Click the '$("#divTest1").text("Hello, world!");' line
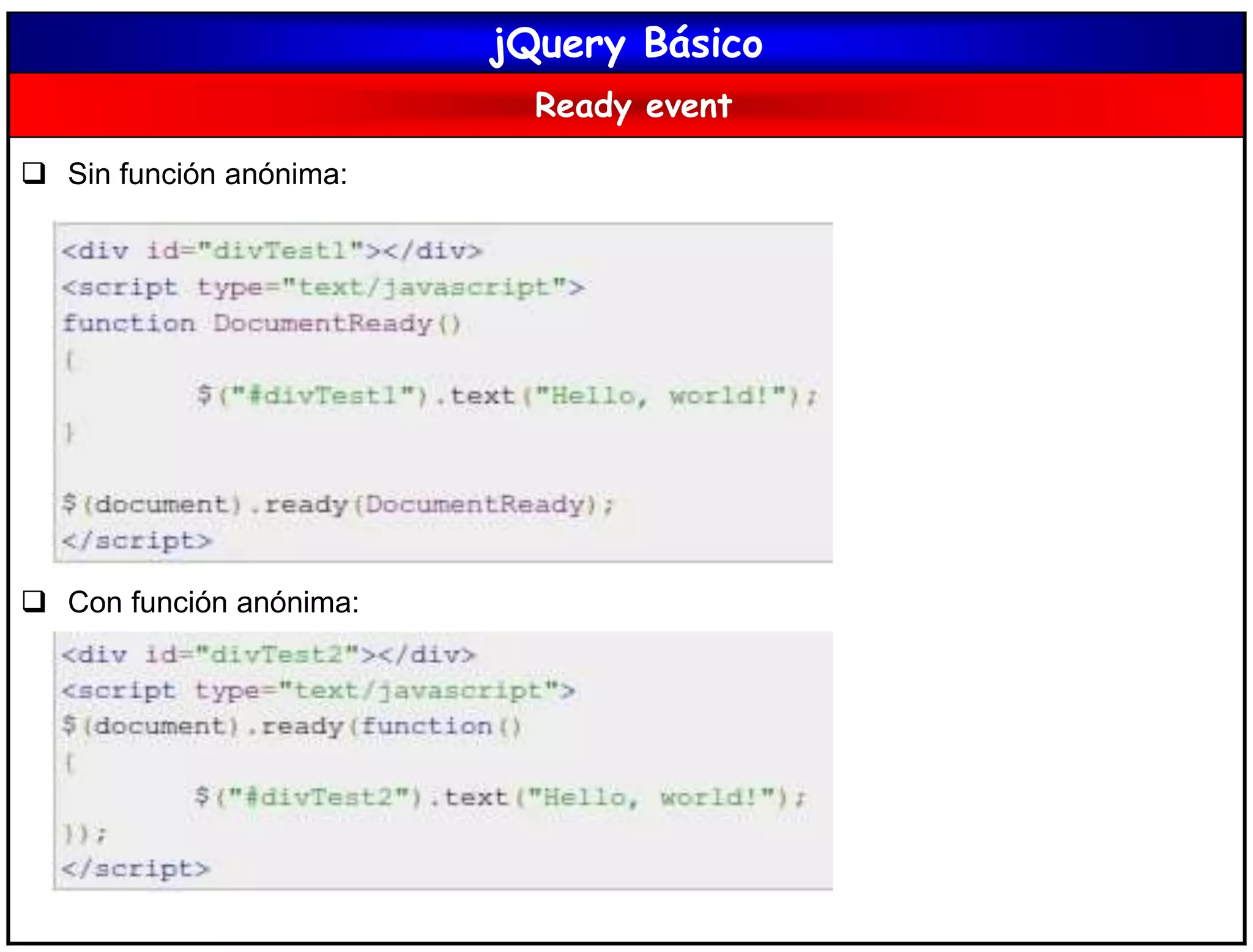 507,395
